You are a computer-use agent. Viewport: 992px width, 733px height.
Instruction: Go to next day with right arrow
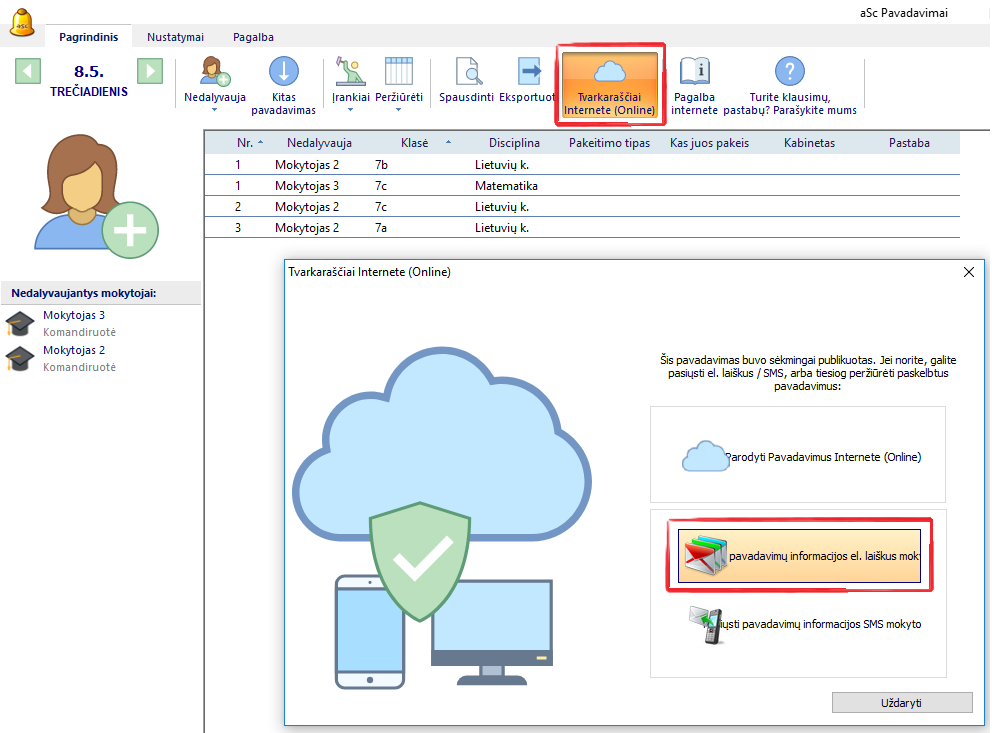click(149, 71)
